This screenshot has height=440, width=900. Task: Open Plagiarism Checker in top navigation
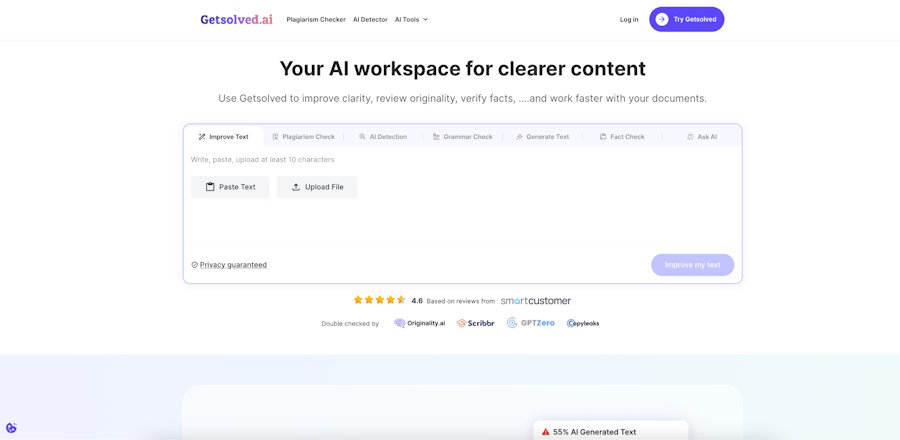[x=316, y=20]
